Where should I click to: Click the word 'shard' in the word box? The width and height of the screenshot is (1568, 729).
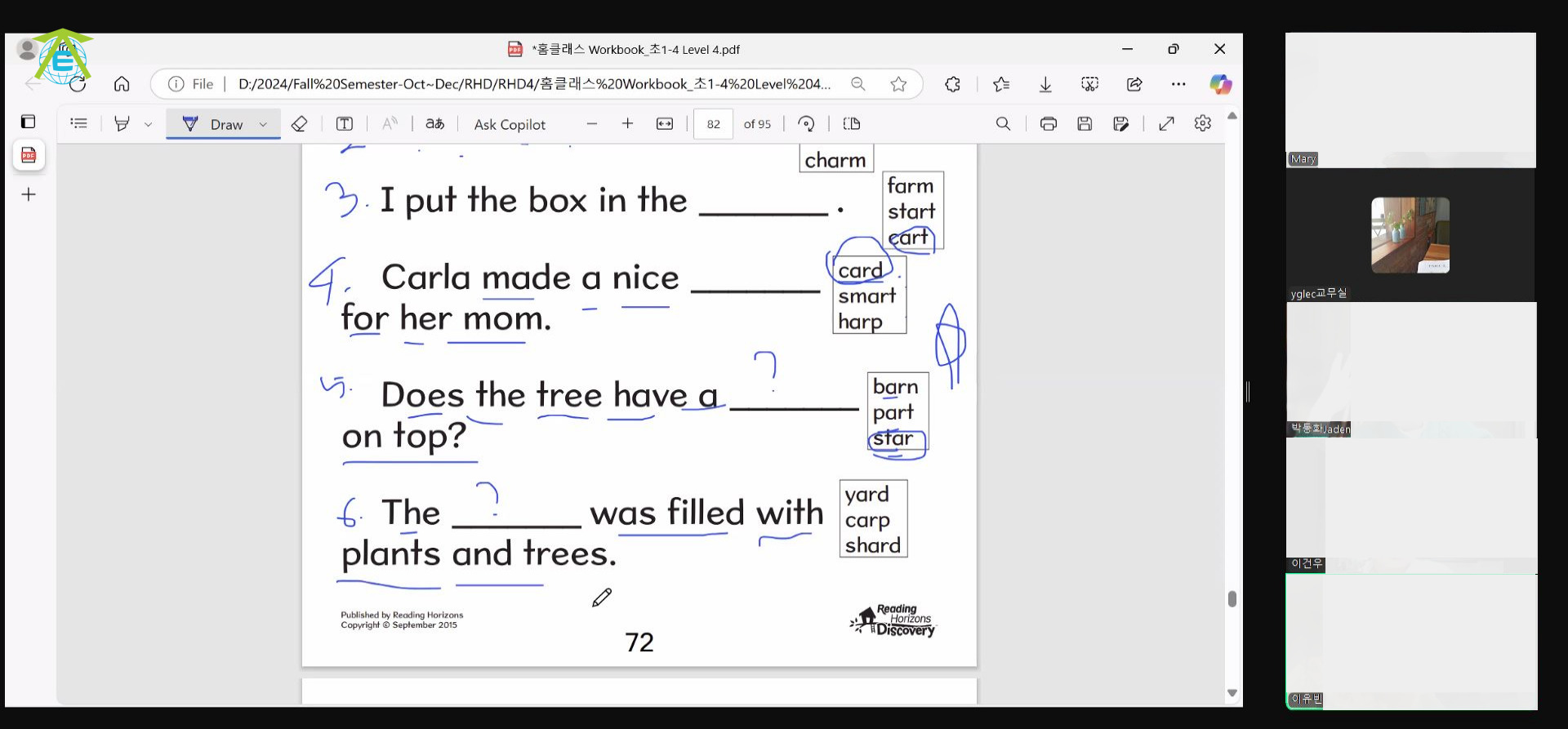pyautogui.click(x=872, y=545)
